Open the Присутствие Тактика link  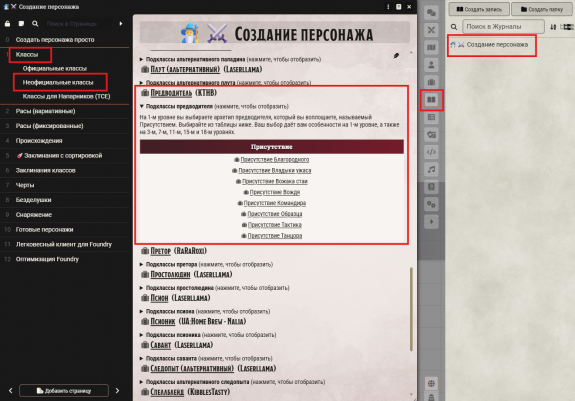pos(275,225)
